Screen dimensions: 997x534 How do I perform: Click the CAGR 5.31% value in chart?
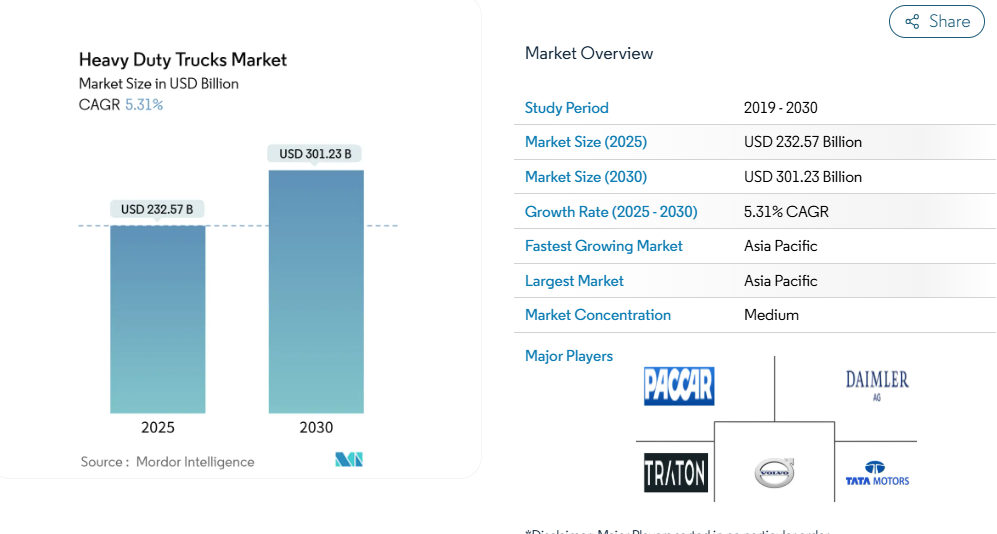(143, 105)
